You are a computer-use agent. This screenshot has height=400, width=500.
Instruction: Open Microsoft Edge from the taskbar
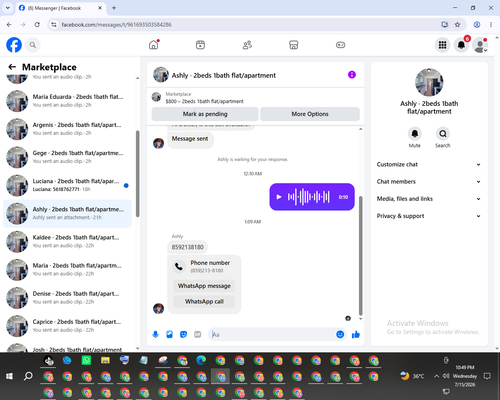[201, 360]
